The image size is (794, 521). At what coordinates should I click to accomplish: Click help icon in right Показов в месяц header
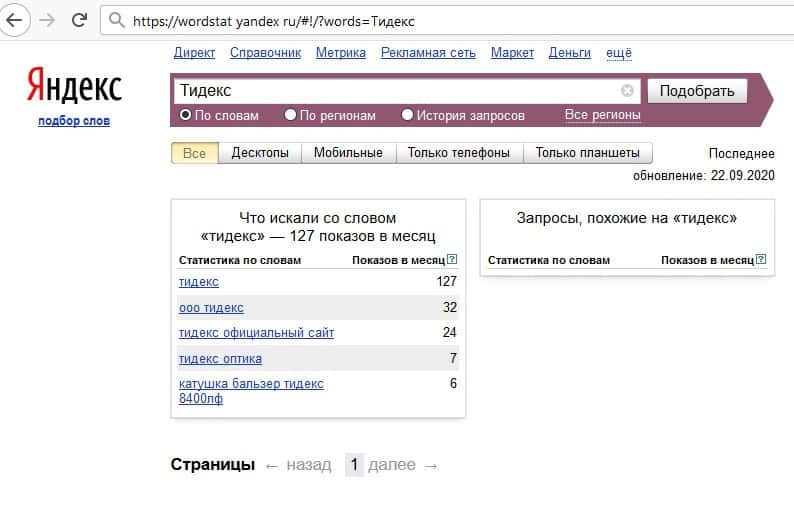(x=761, y=259)
